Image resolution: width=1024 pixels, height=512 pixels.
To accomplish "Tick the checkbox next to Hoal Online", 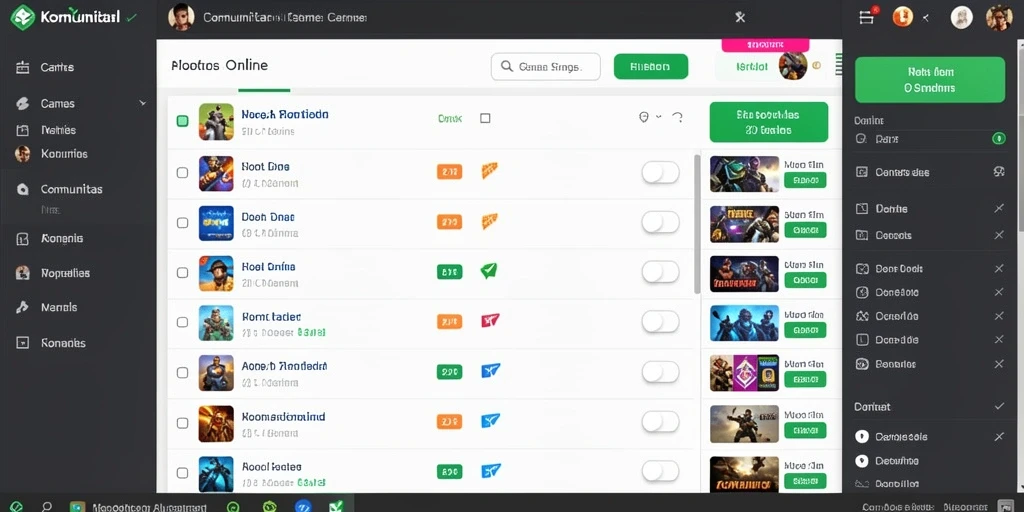I will pyautogui.click(x=182, y=272).
